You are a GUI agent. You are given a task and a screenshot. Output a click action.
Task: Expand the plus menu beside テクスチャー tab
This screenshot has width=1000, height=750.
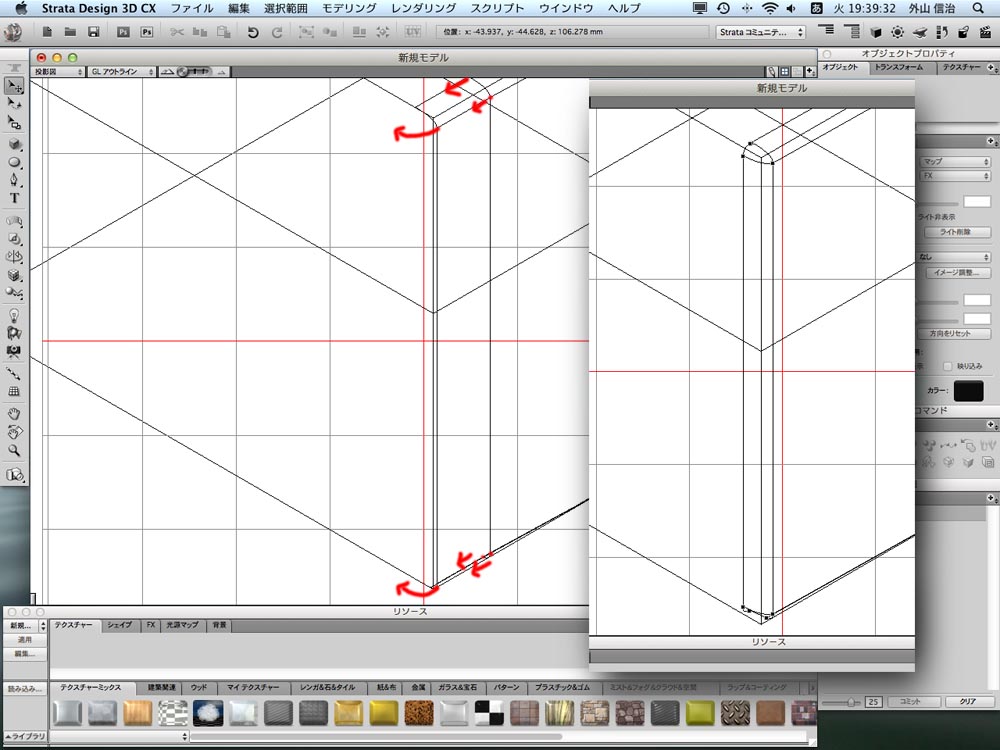click(992, 67)
